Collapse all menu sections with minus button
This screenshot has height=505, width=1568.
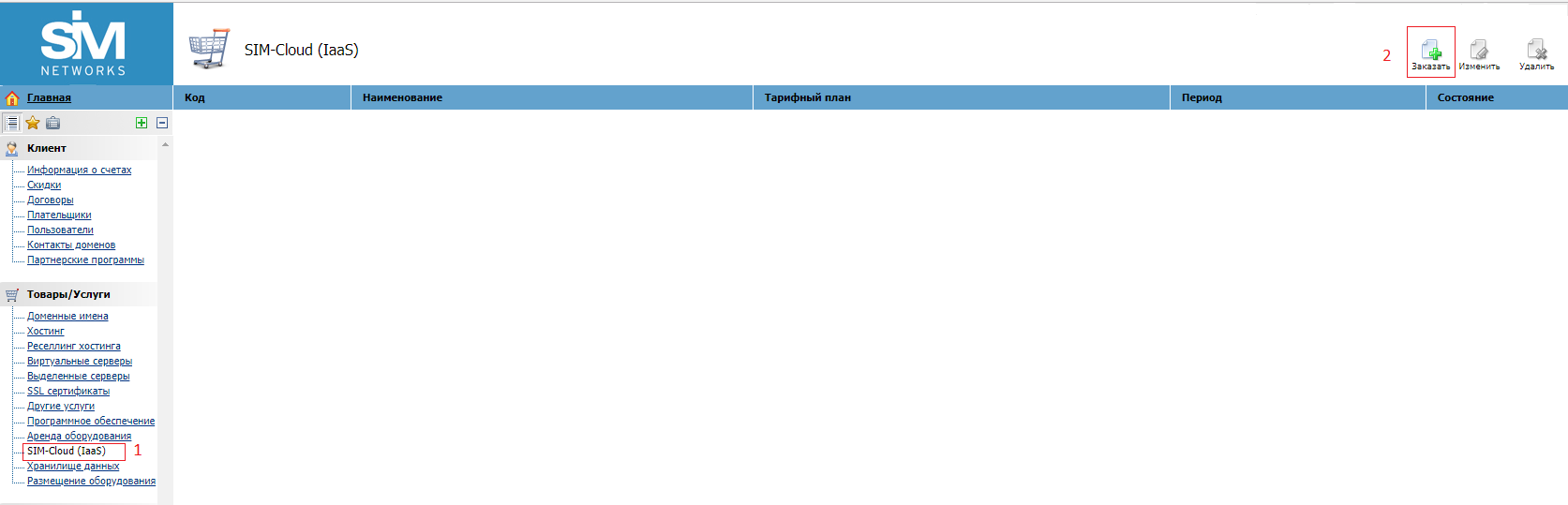pos(162,123)
